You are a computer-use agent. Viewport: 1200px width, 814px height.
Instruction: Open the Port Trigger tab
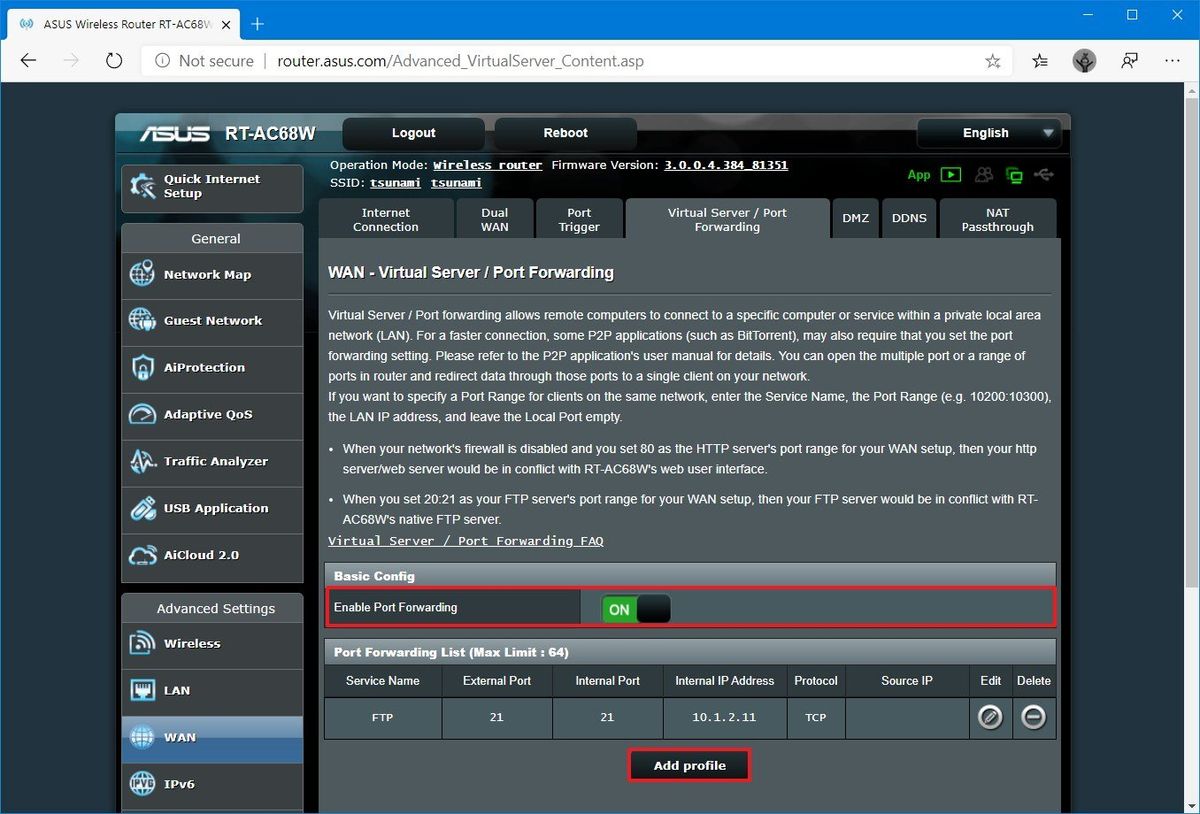pyautogui.click(x=579, y=218)
